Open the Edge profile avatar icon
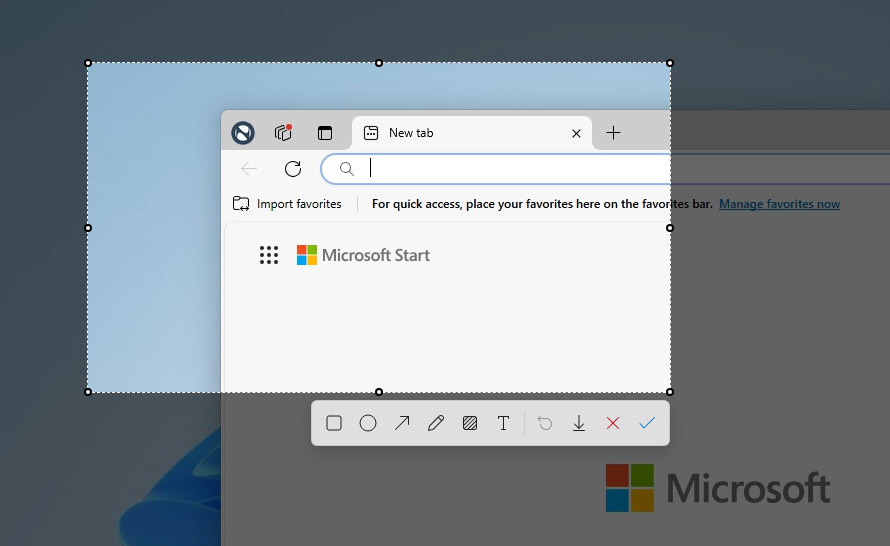The image size is (890, 546). (x=243, y=133)
